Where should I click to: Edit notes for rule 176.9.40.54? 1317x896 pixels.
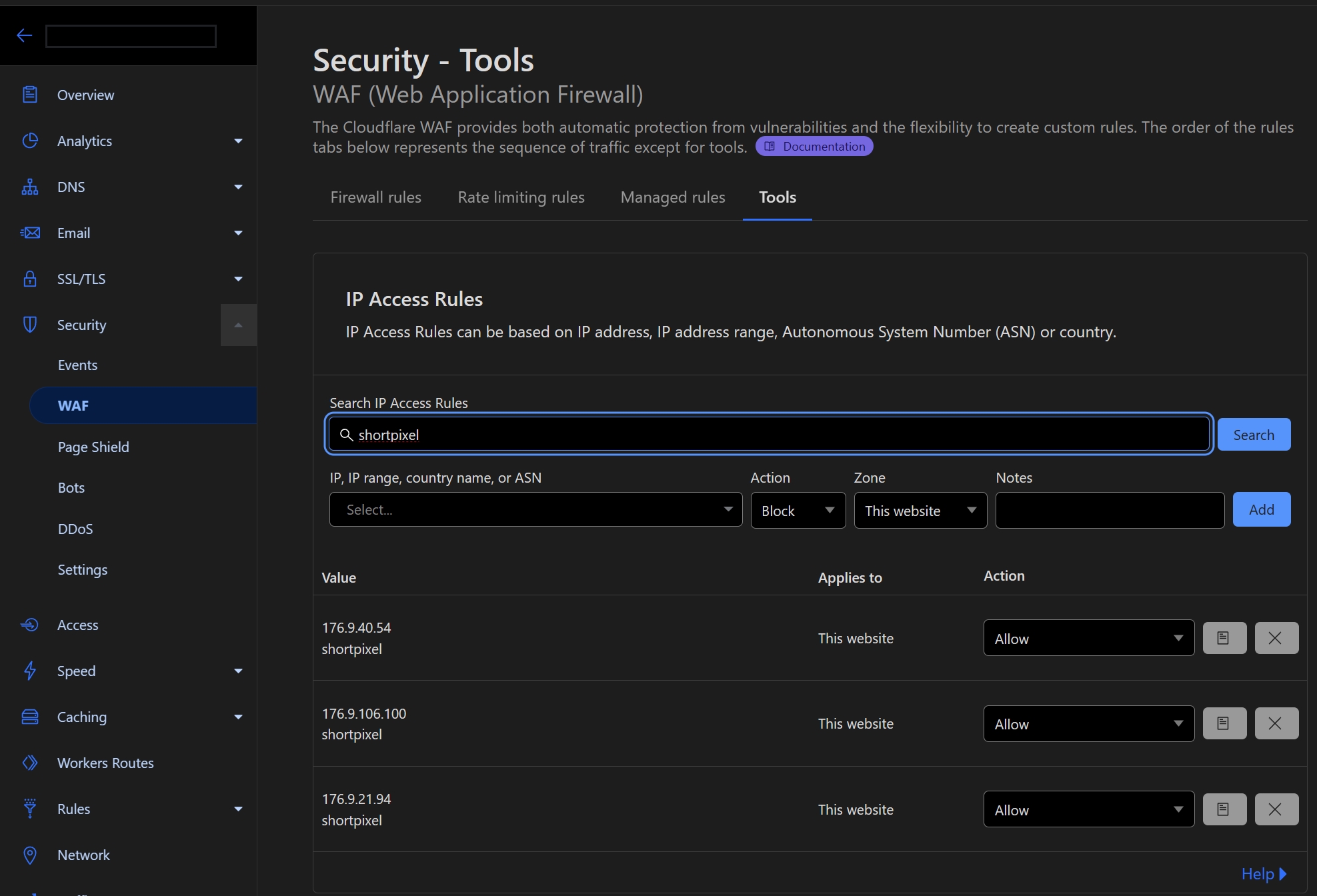point(1224,638)
